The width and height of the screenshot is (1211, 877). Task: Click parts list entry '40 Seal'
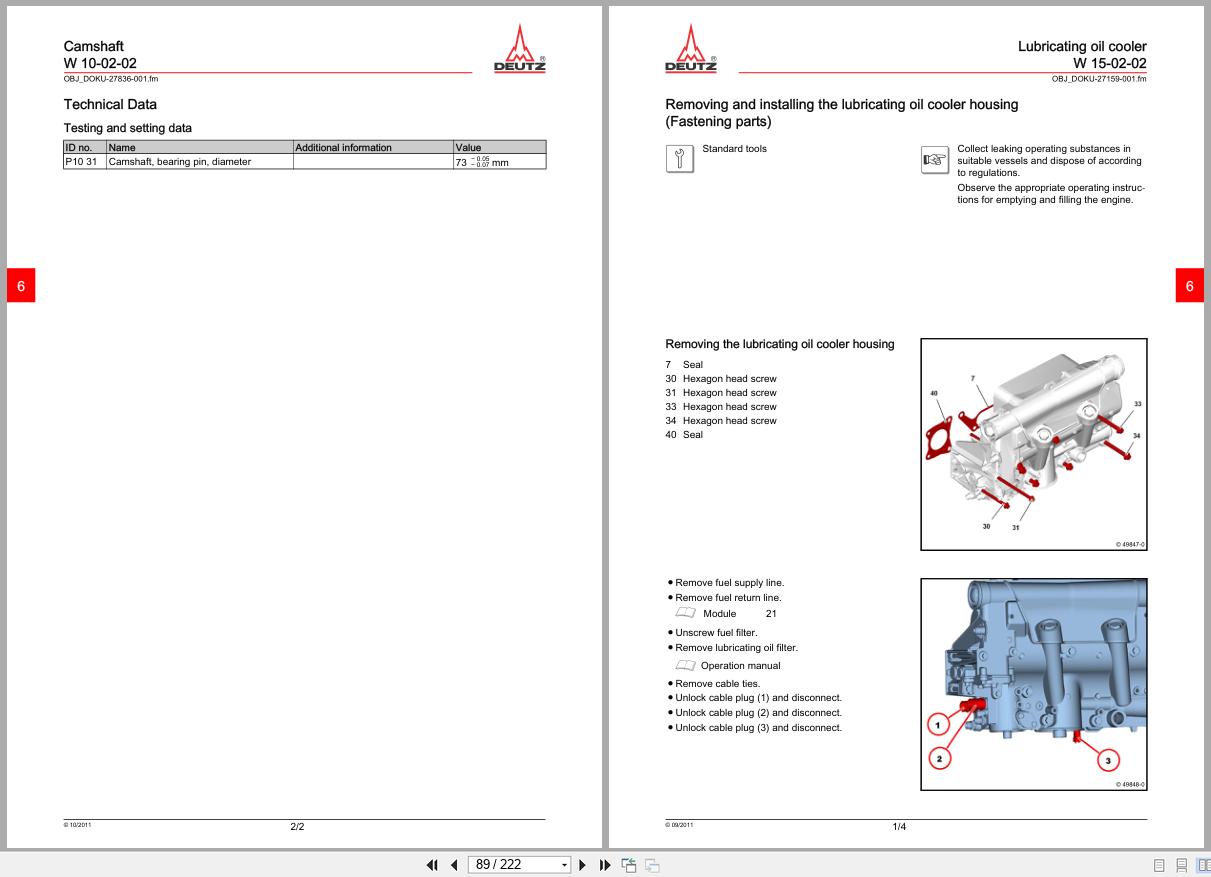tap(684, 435)
